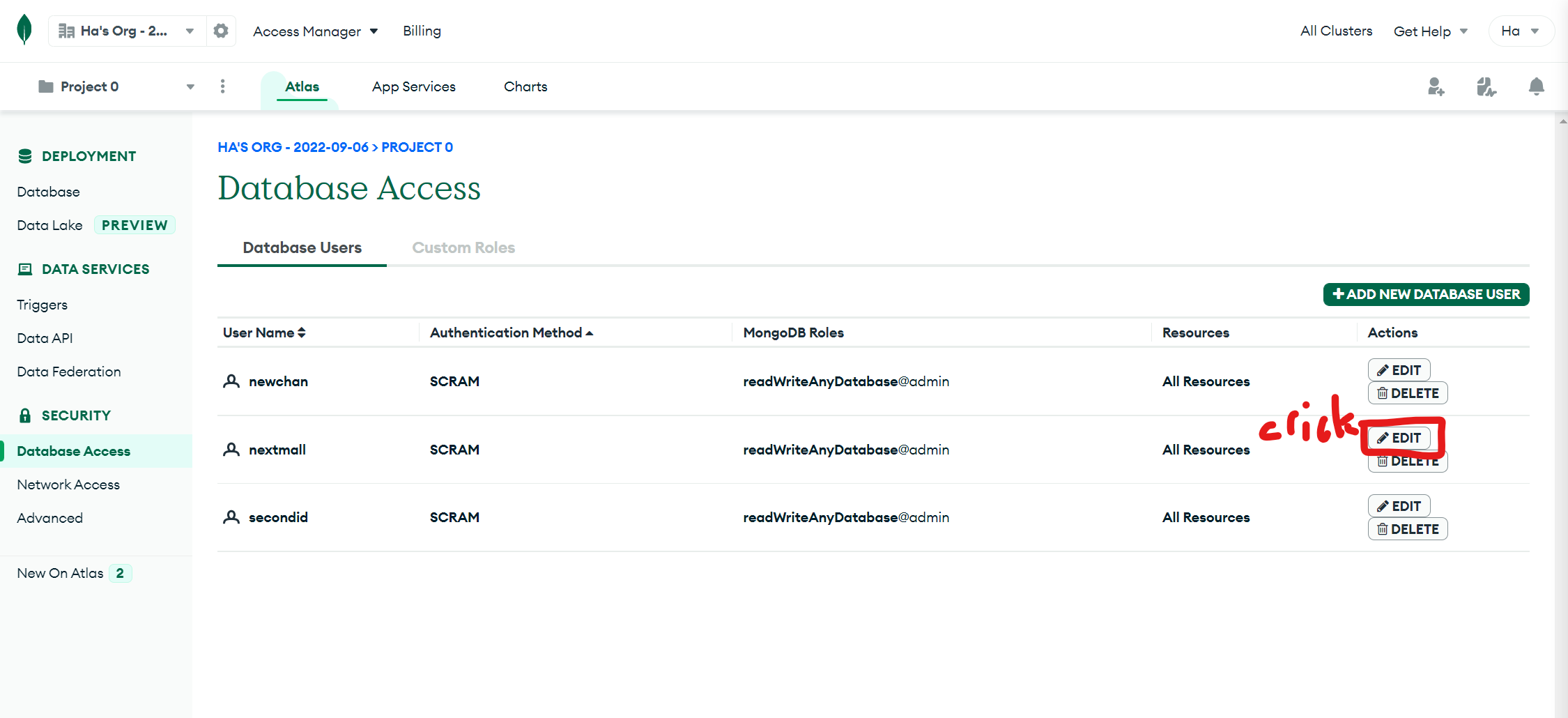The height and width of the screenshot is (718, 1568).
Task: Click the New On Atlas count badge
Action: (x=120, y=573)
